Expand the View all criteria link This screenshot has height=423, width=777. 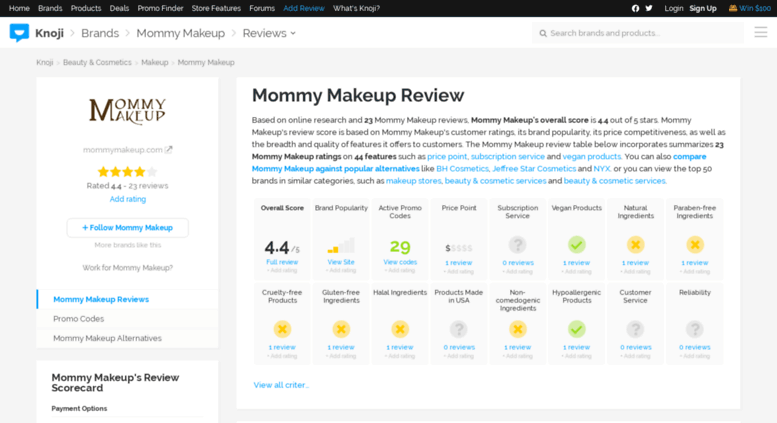(281, 385)
